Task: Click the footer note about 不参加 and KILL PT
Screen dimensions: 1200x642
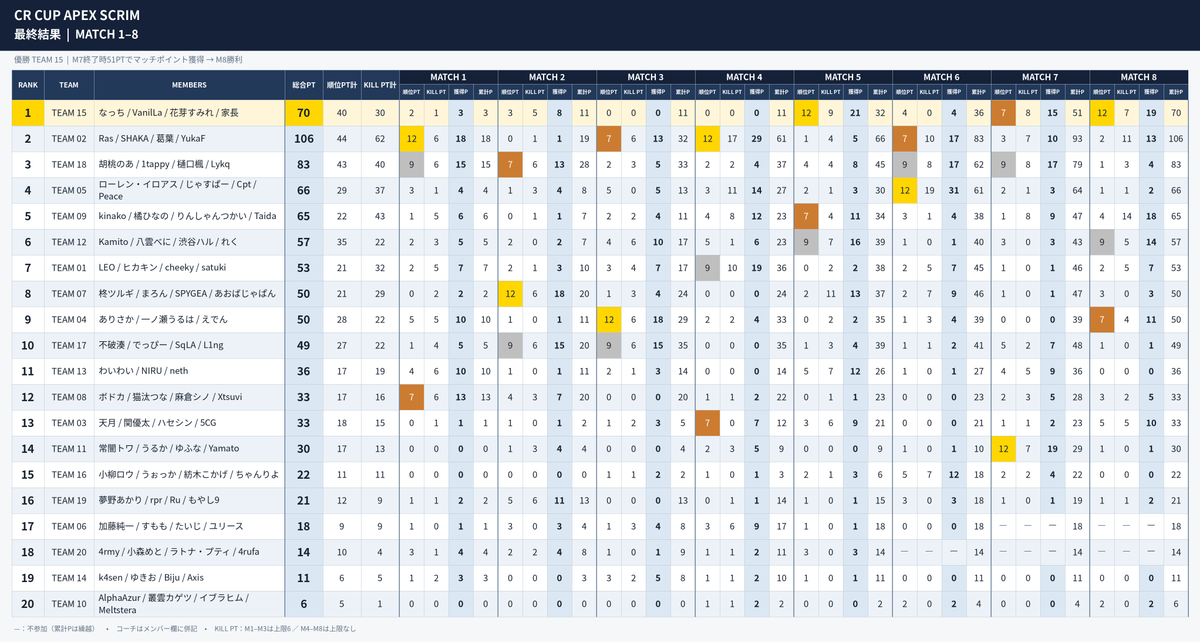Action: [185, 629]
